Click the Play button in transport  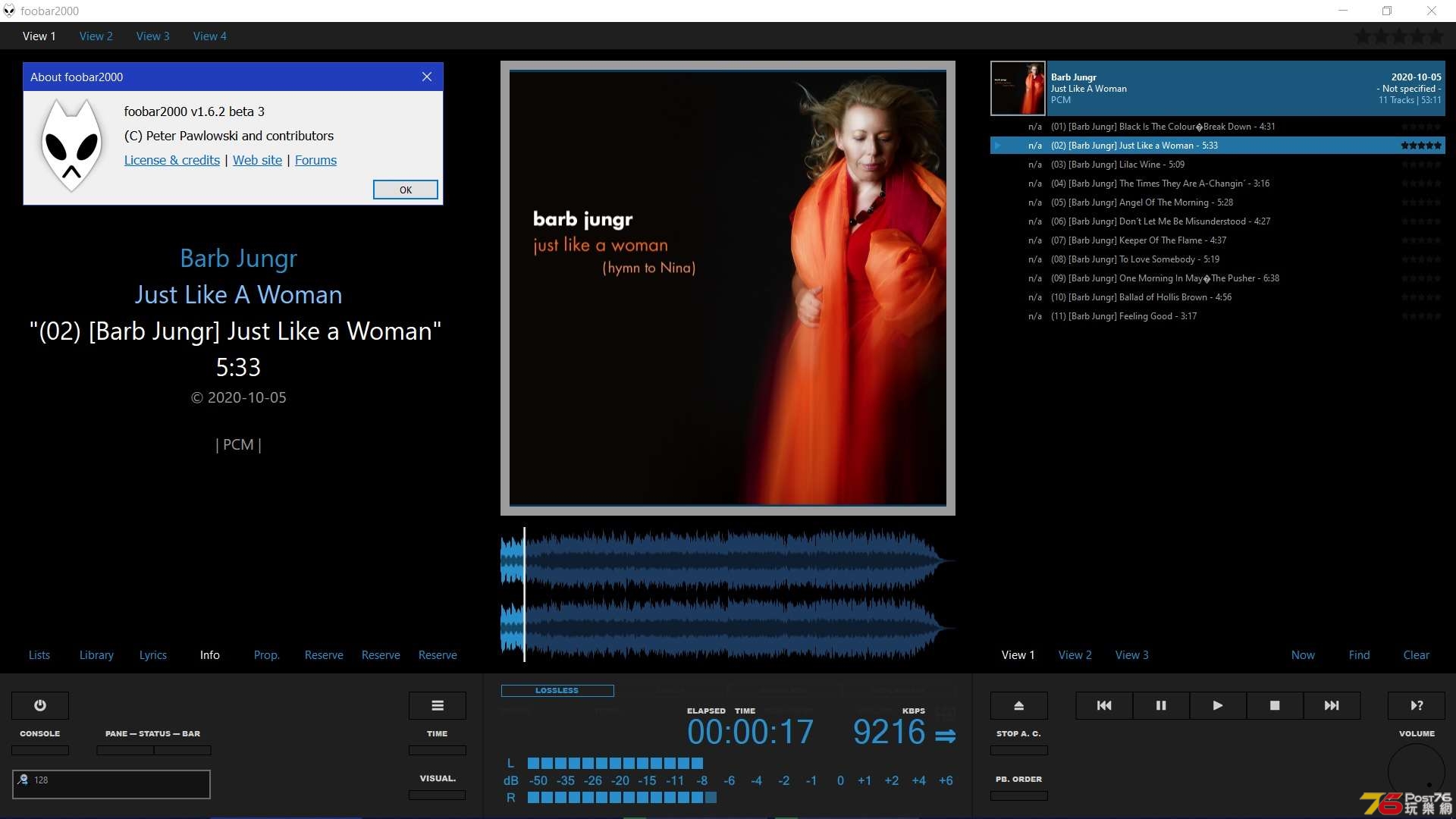(x=1218, y=705)
